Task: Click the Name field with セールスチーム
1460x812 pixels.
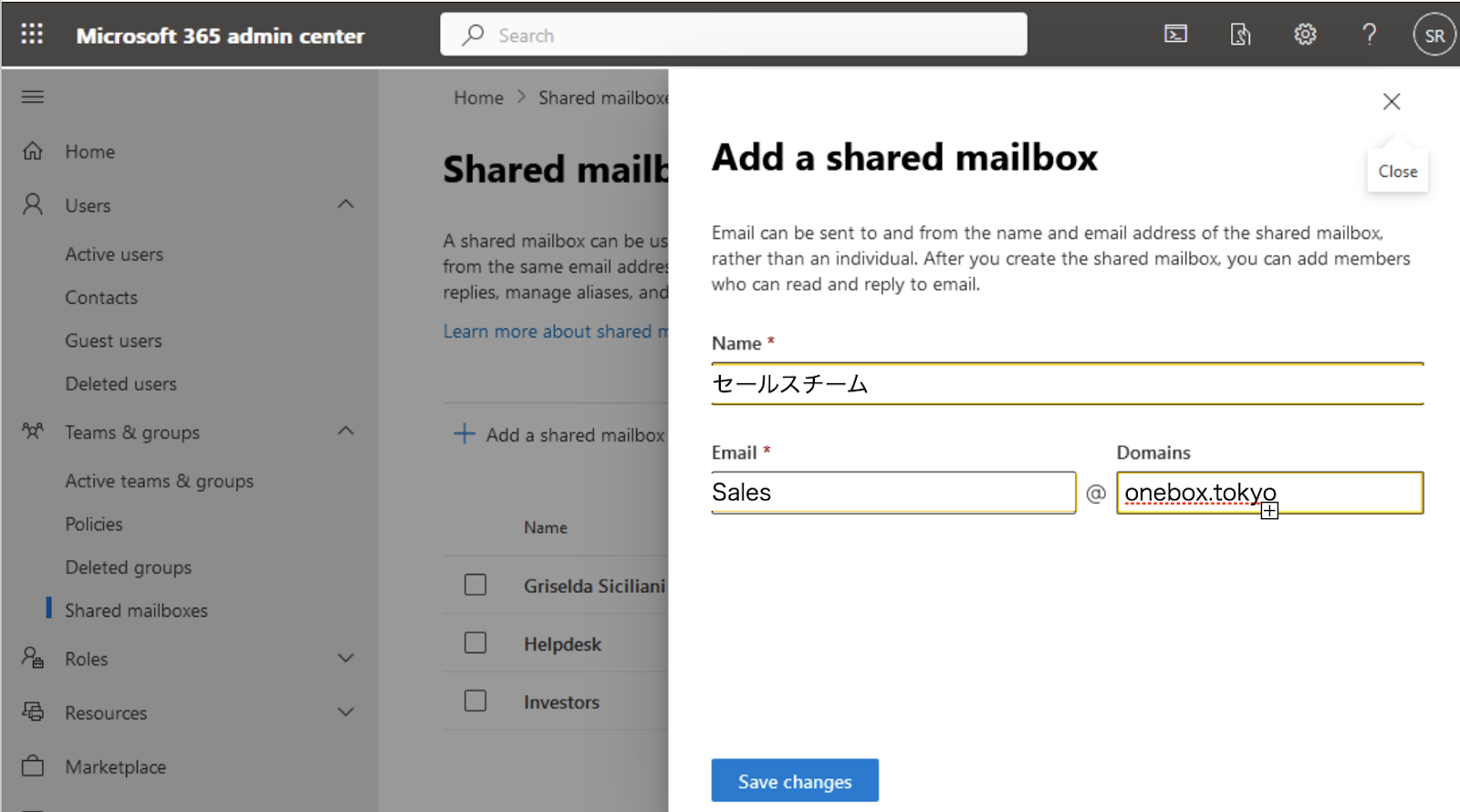Action: pos(1068,384)
